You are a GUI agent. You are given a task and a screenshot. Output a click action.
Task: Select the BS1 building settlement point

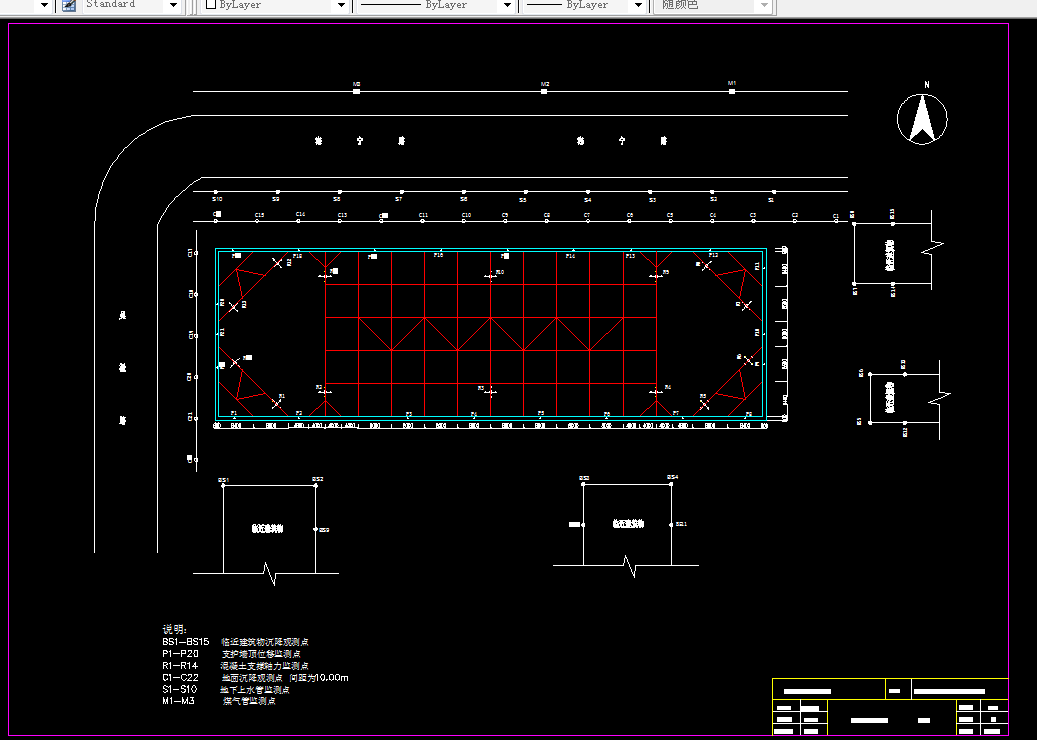pyautogui.click(x=223, y=485)
